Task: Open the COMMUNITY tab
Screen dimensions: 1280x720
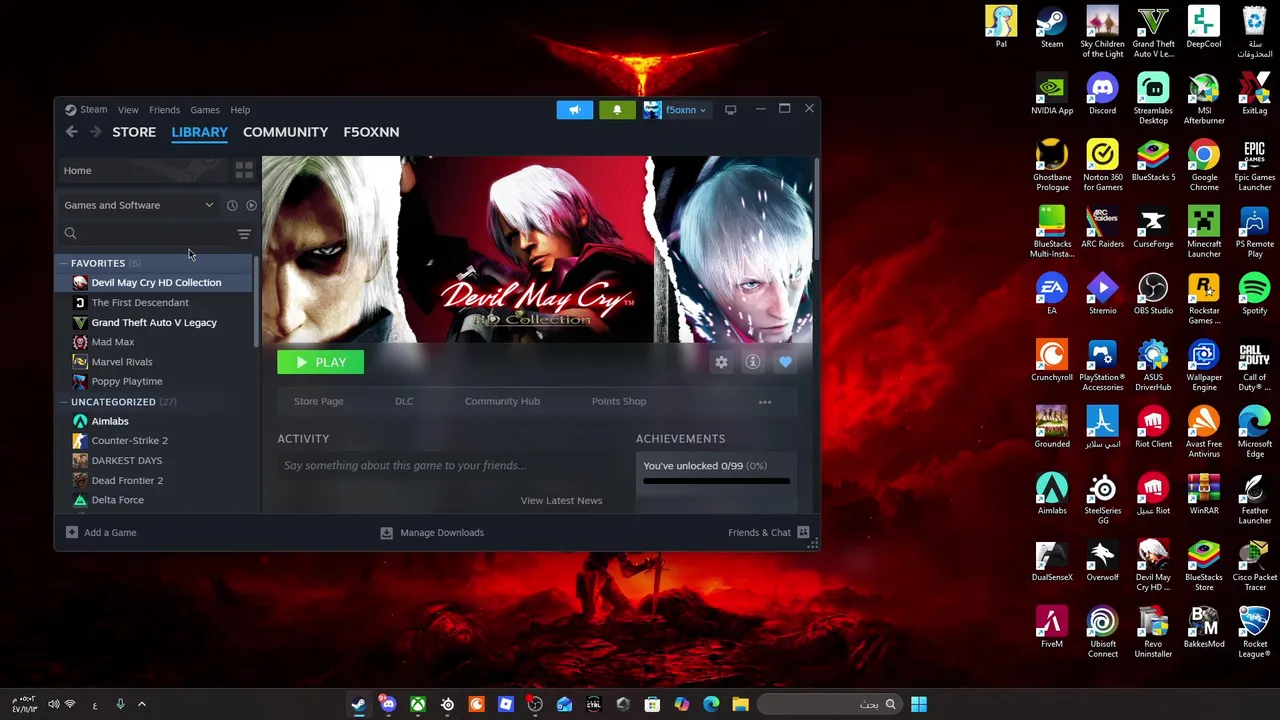Action: coord(285,132)
